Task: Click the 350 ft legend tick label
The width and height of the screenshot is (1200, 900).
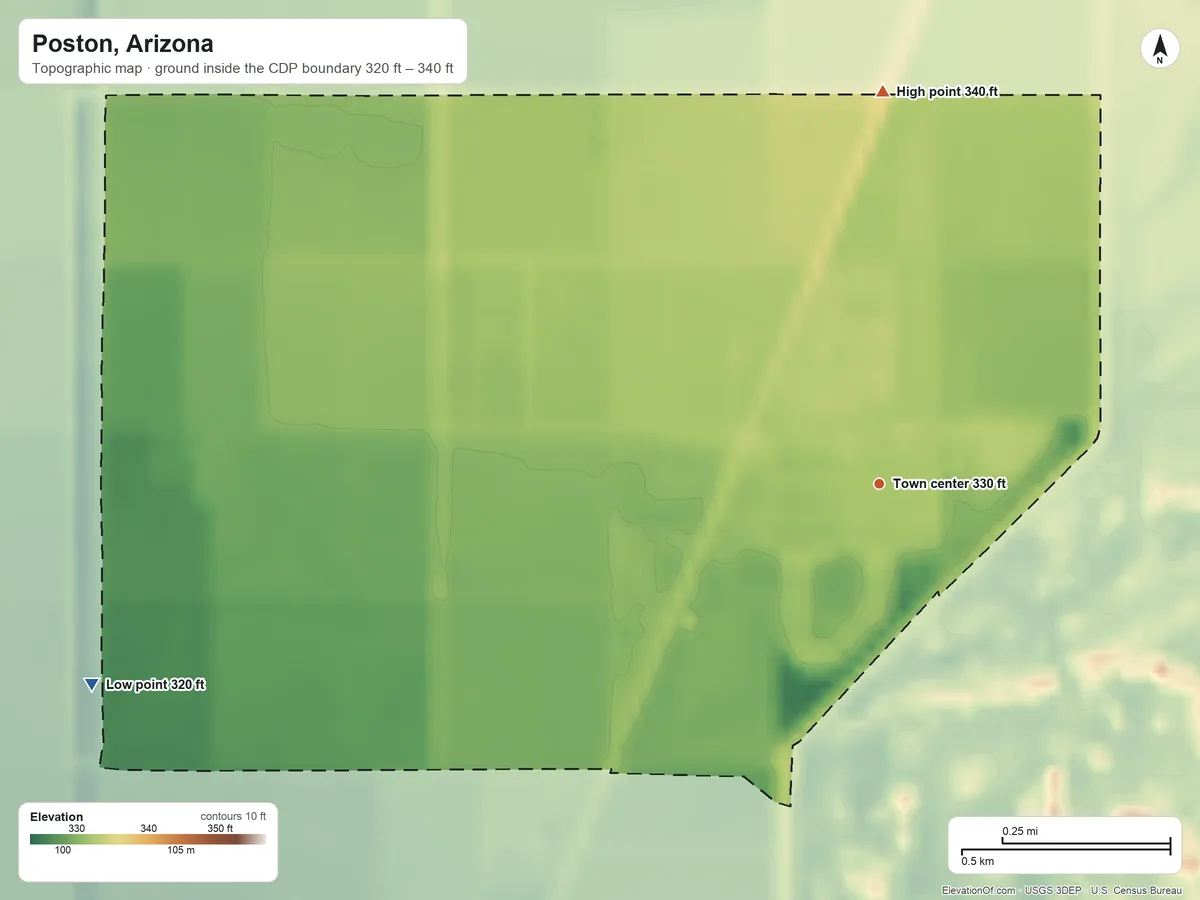Action: [x=220, y=828]
